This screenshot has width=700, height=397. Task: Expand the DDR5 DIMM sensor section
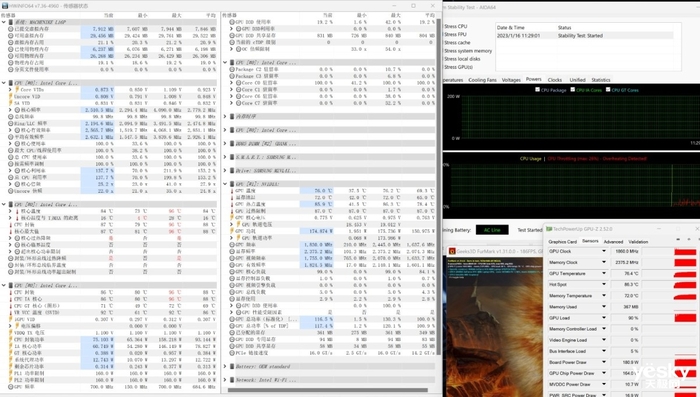point(225,143)
